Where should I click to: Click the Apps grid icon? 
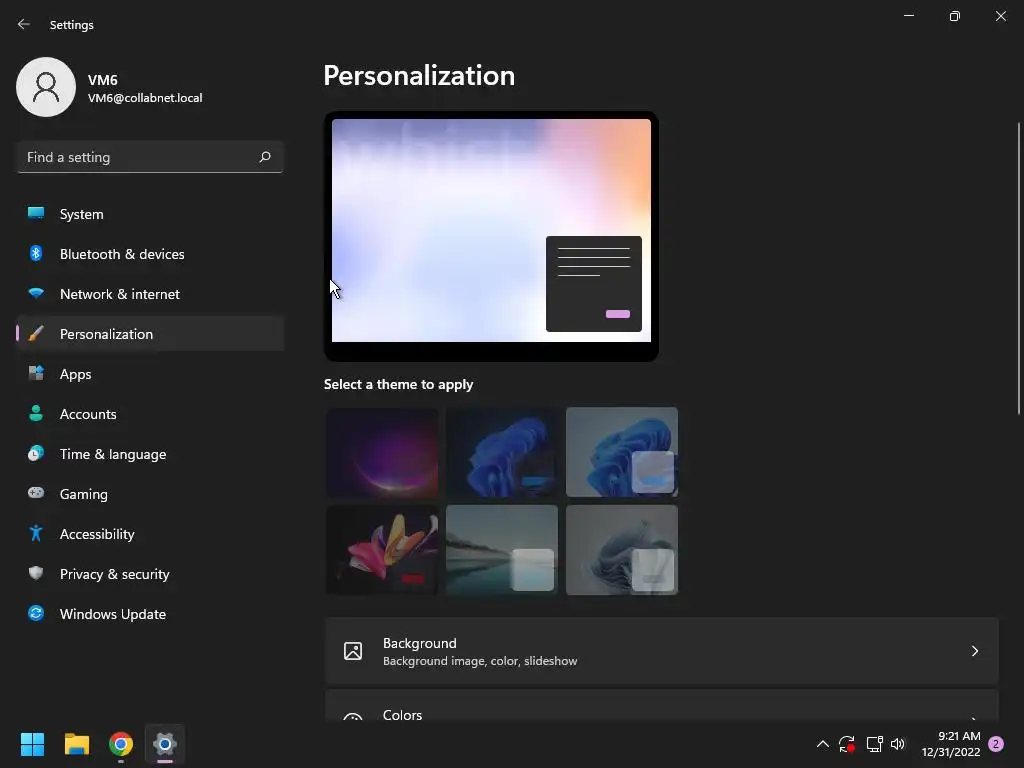[x=36, y=374]
